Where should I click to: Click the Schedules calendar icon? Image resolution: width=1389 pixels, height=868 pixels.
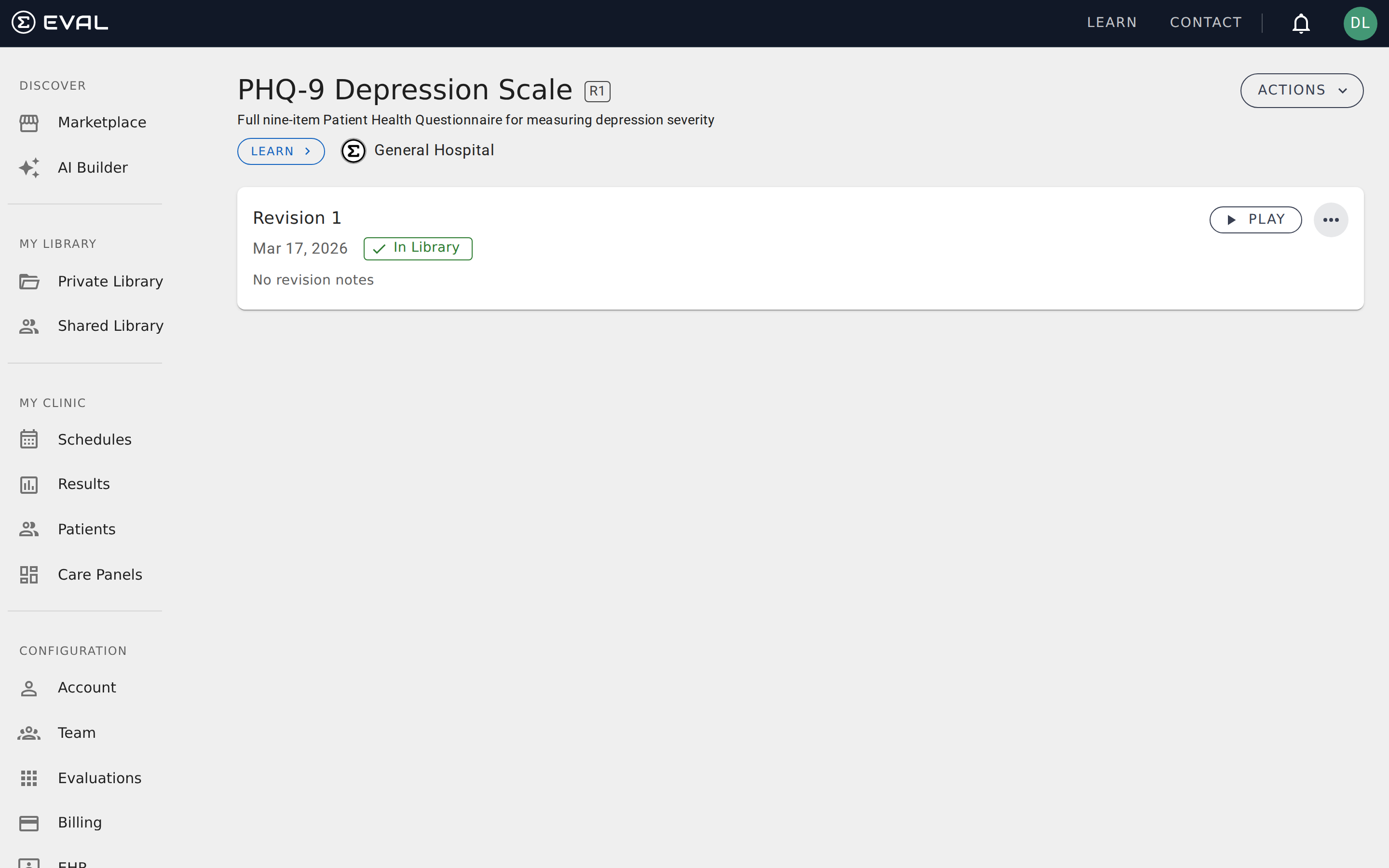[29, 440]
